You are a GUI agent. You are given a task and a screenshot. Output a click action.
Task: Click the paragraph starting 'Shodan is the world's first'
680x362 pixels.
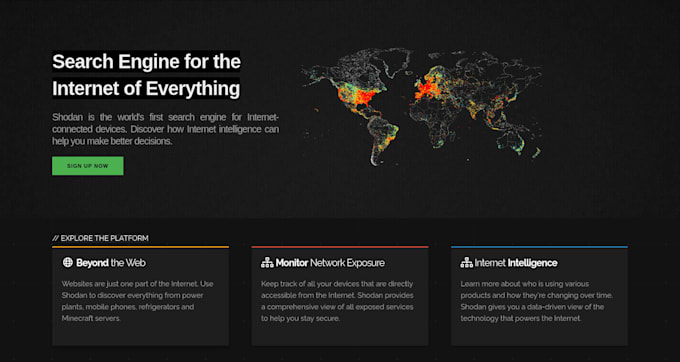click(166, 129)
